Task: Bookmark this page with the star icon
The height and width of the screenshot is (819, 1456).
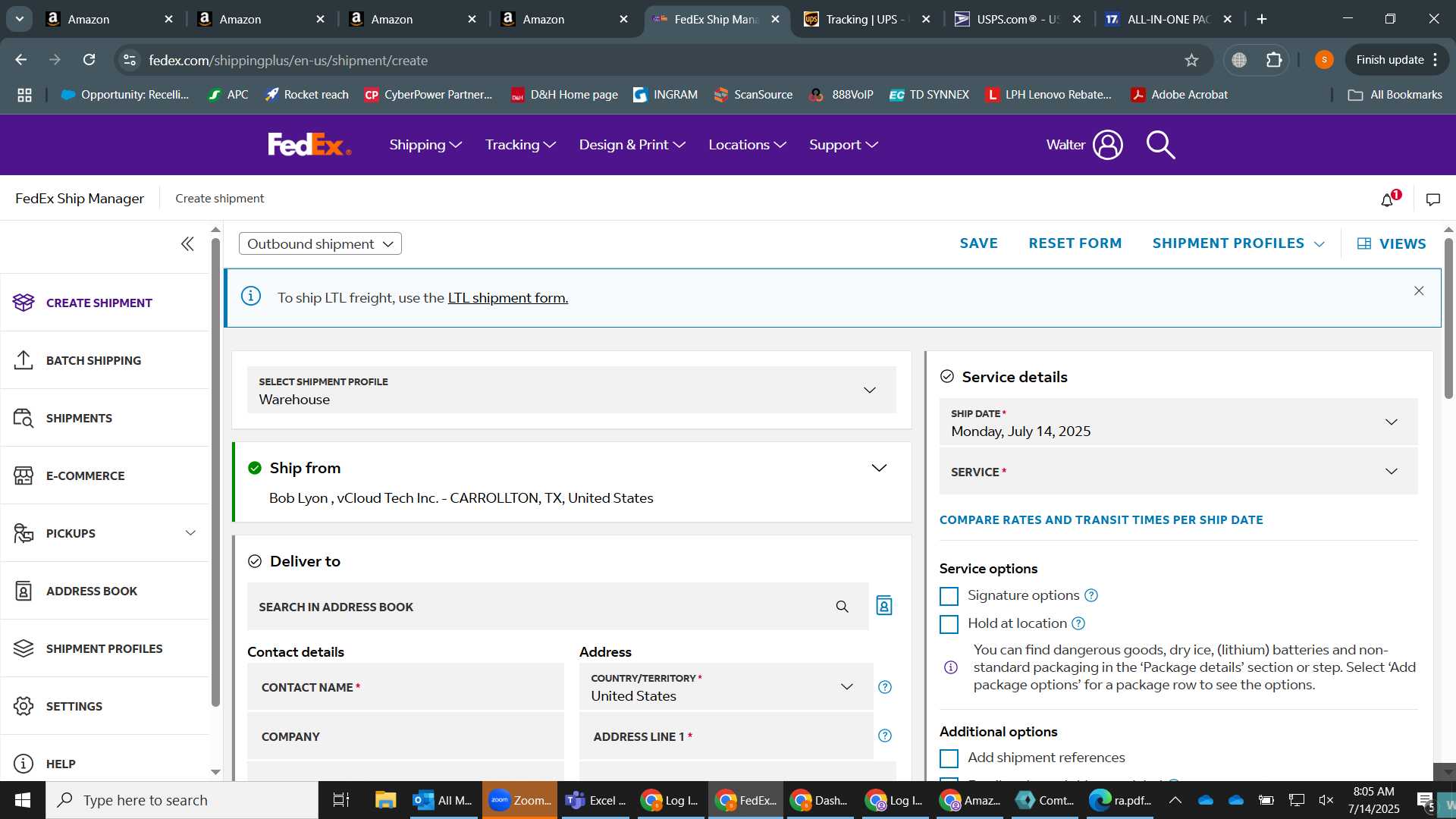Action: coord(1191,60)
